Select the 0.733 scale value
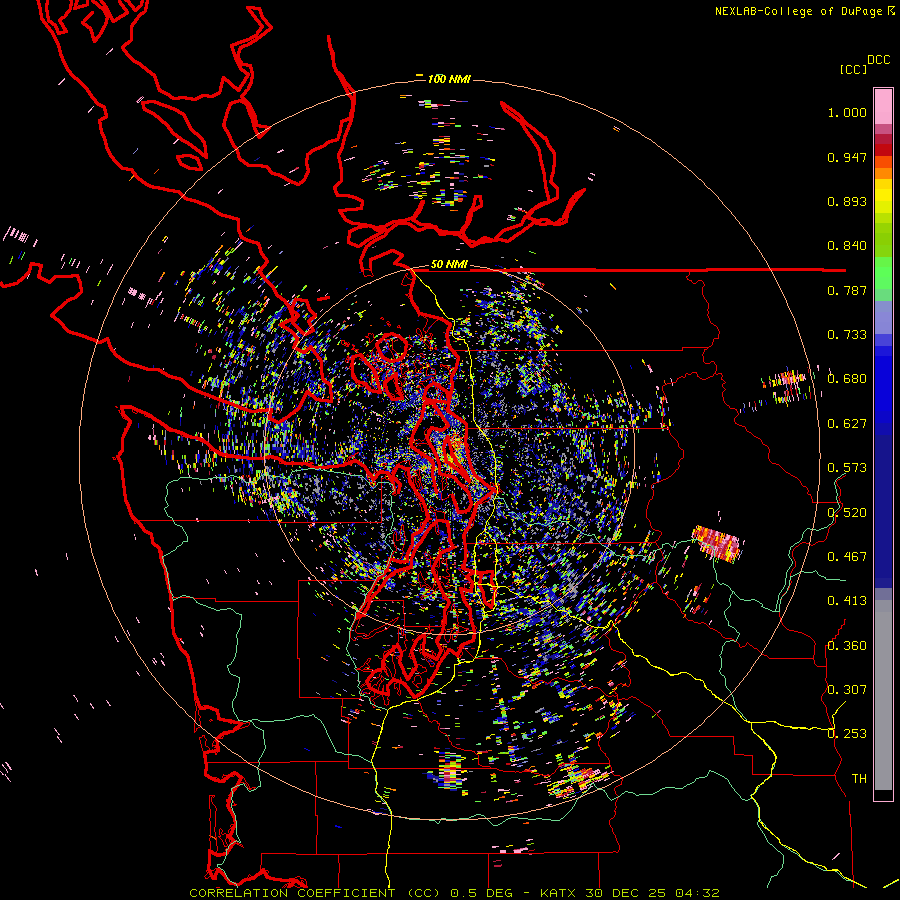The width and height of the screenshot is (900, 900). click(x=847, y=335)
